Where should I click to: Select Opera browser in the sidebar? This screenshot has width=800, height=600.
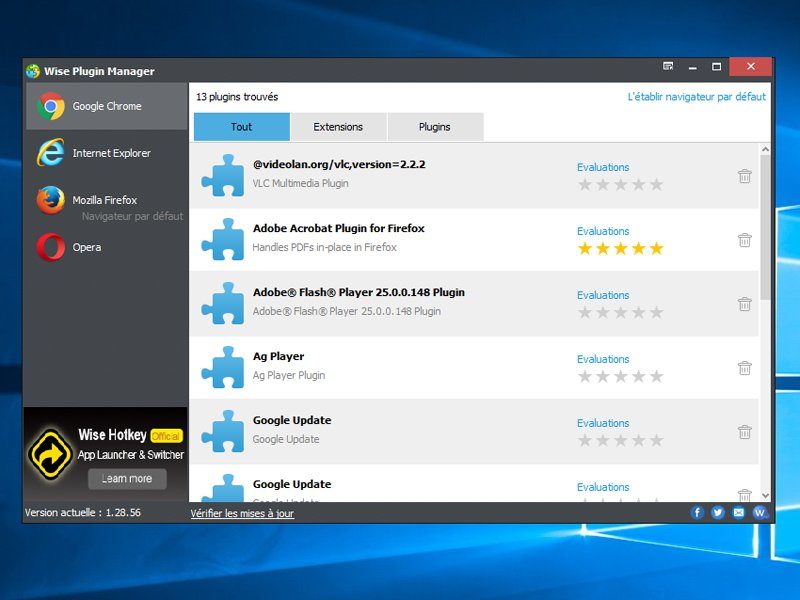tap(107, 247)
